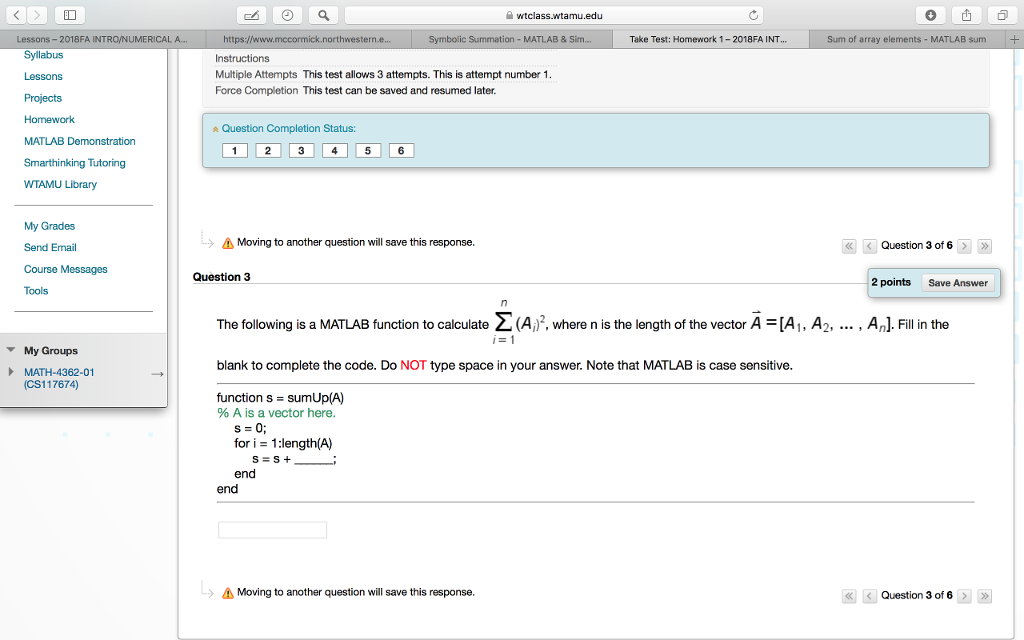The image size is (1024, 640).
Task: Open the search magnifier icon in toolbar
Action: (x=323, y=15)
